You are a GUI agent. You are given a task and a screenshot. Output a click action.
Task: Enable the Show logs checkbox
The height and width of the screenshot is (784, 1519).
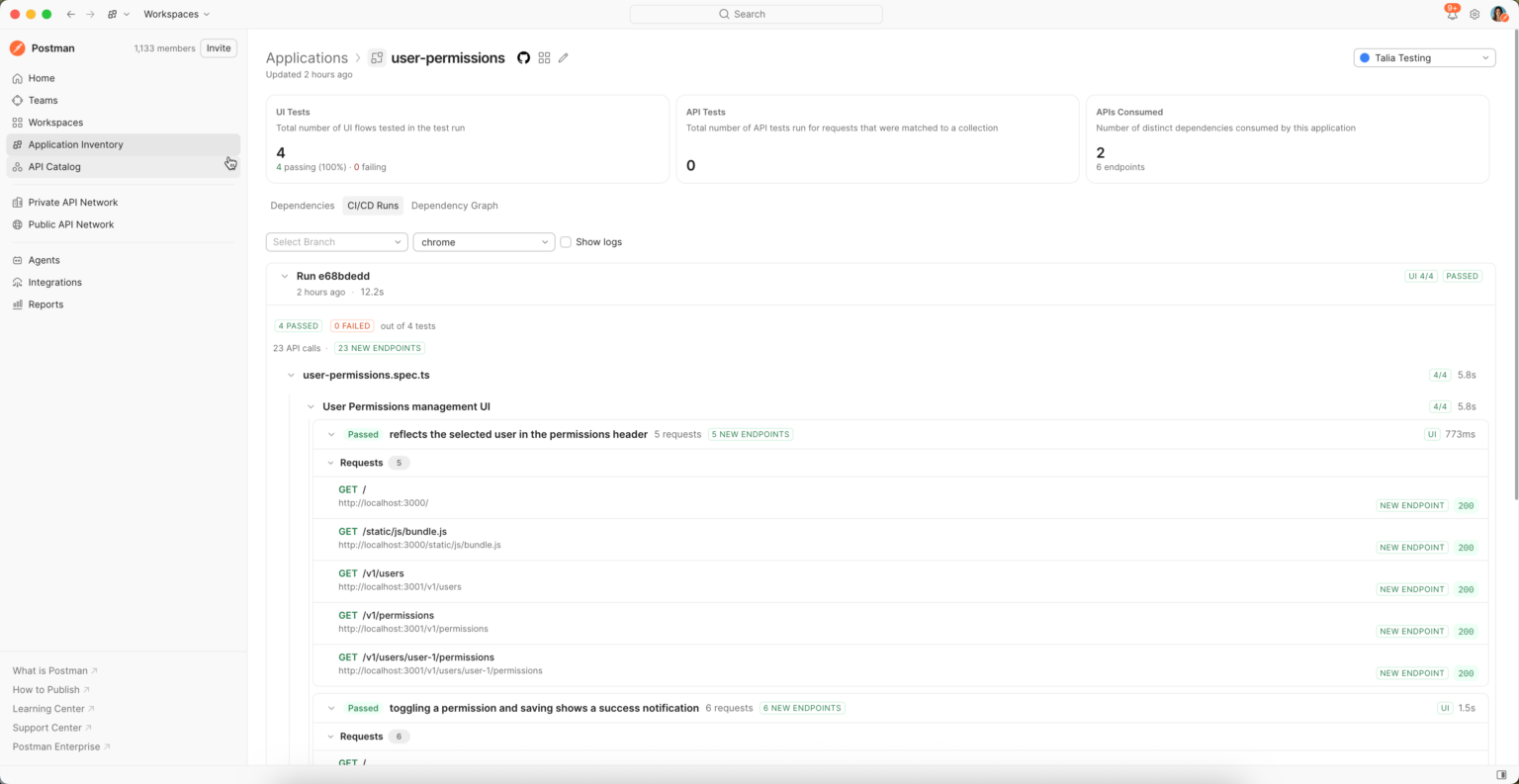pos(566,242)
